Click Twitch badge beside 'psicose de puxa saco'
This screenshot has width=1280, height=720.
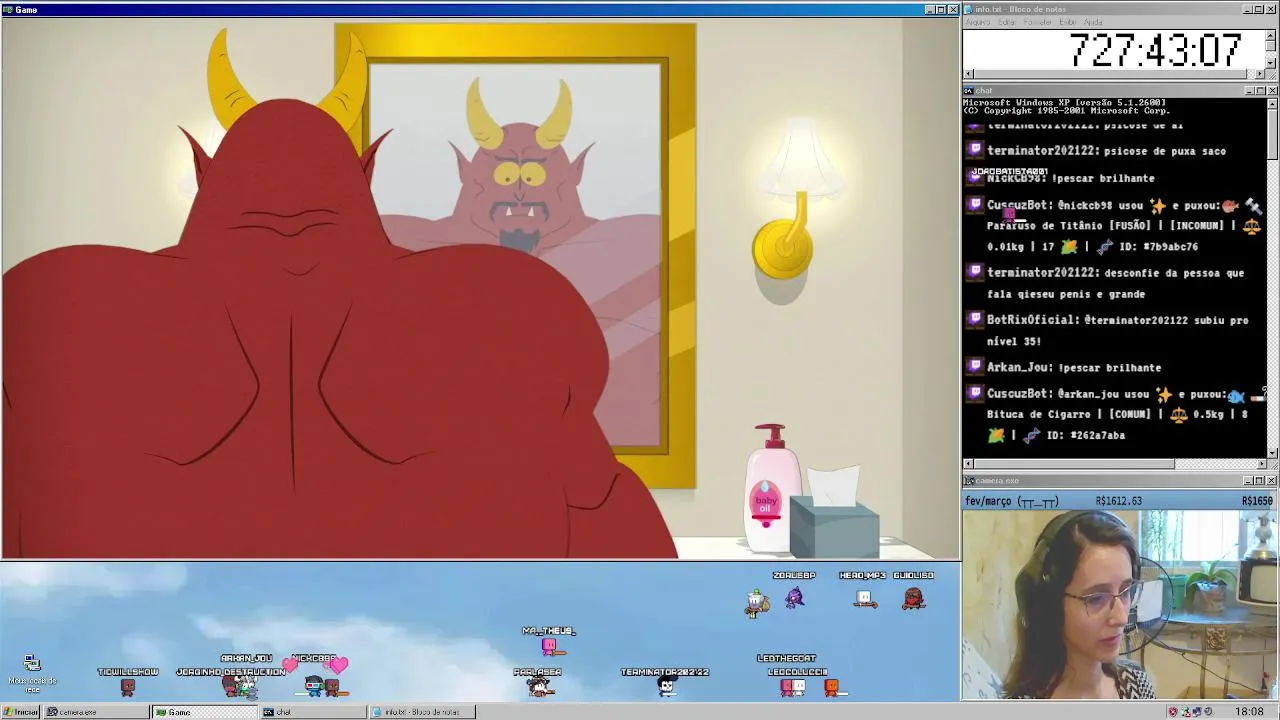click(x=976, y=150)
